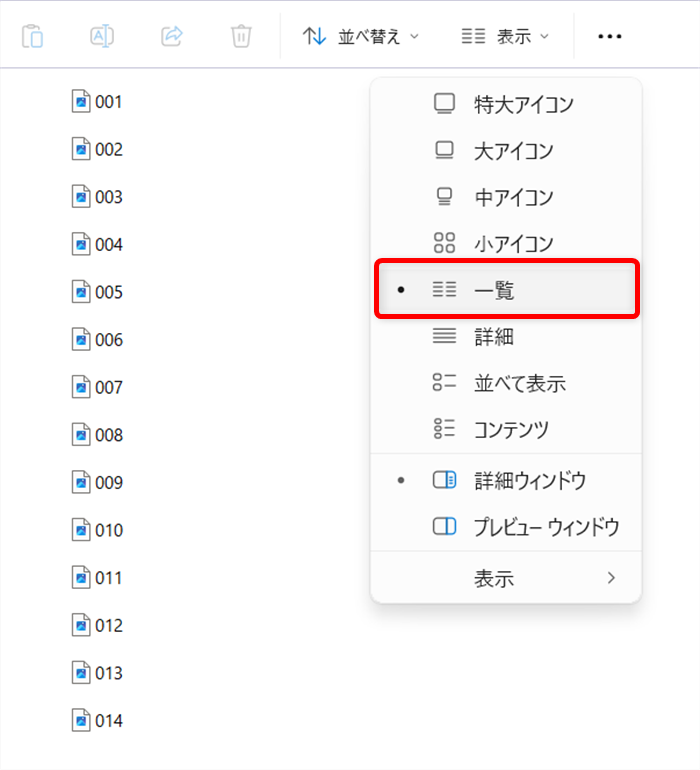
Task: Click the image file icon for 004
Action: coord(81,244)
